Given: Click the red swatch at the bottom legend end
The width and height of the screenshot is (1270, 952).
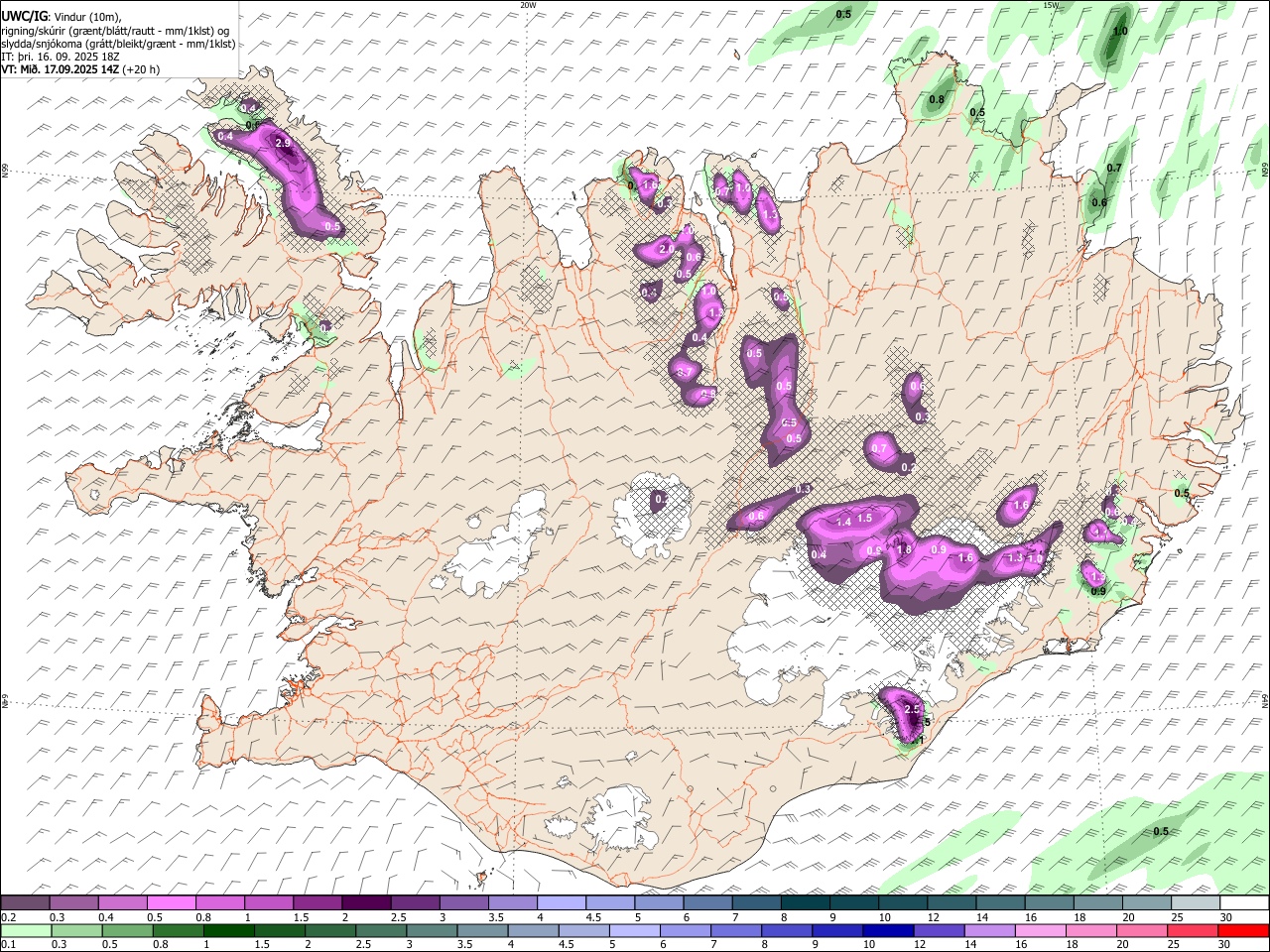Looking at the screenshot, I should (x=1244, y=930).
